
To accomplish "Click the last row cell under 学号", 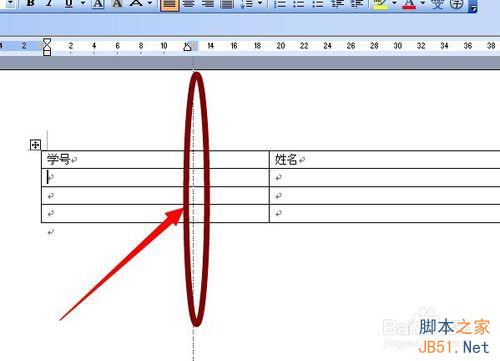I will tap(155, 213).
